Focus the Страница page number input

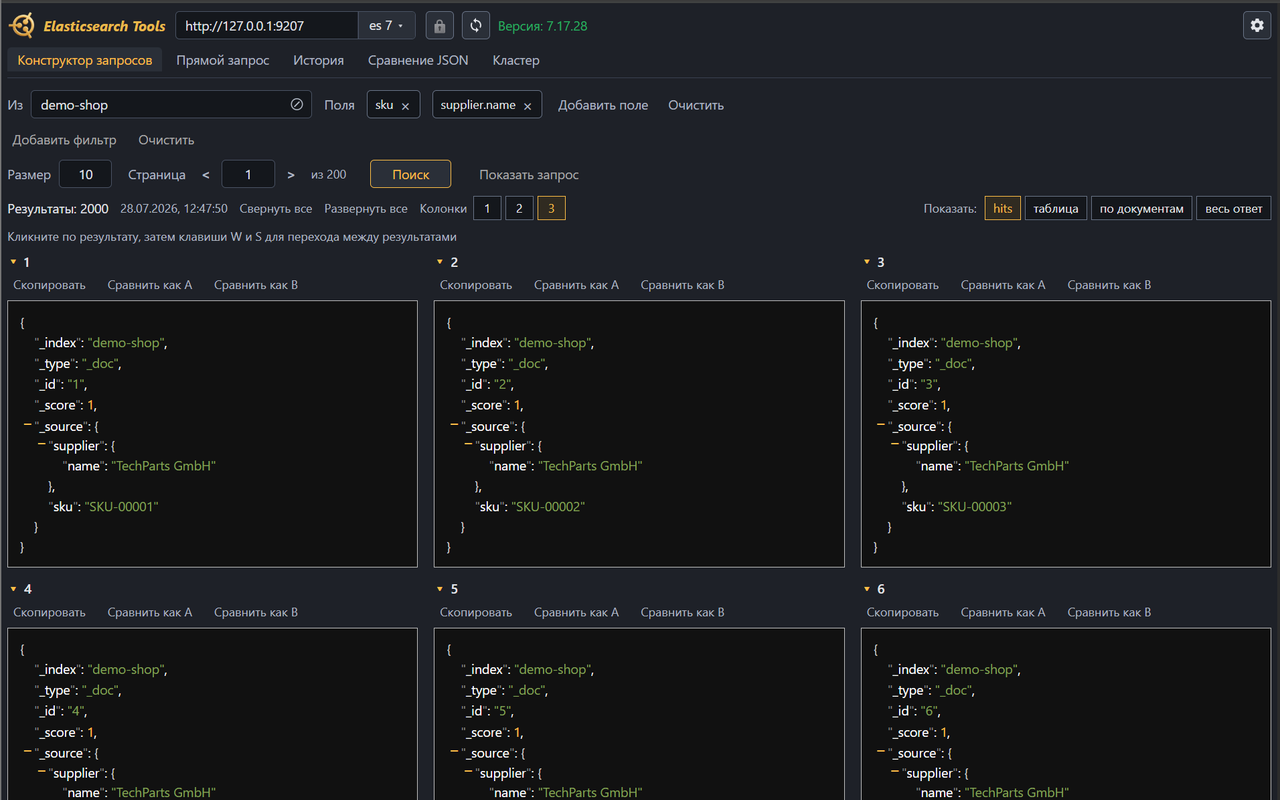248,174
